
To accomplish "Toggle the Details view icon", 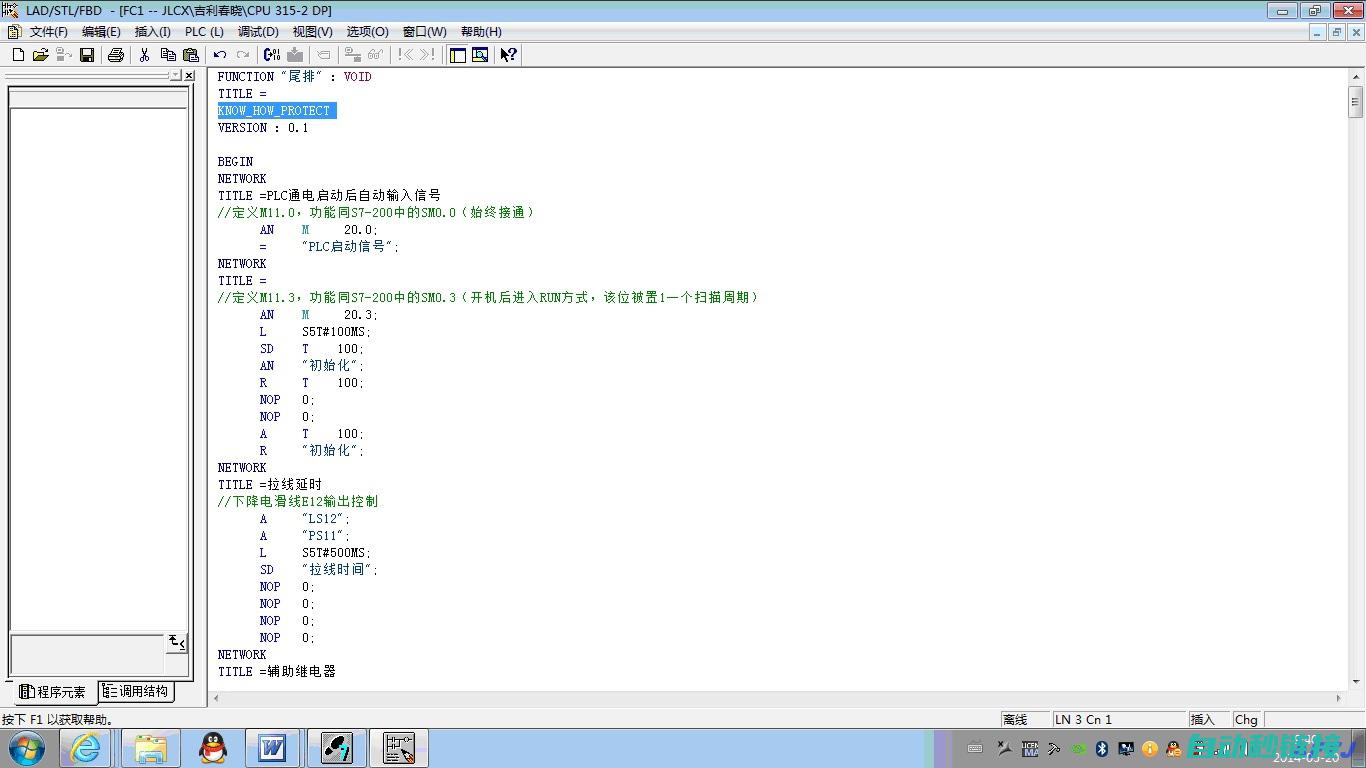I will tap(480, 55).
